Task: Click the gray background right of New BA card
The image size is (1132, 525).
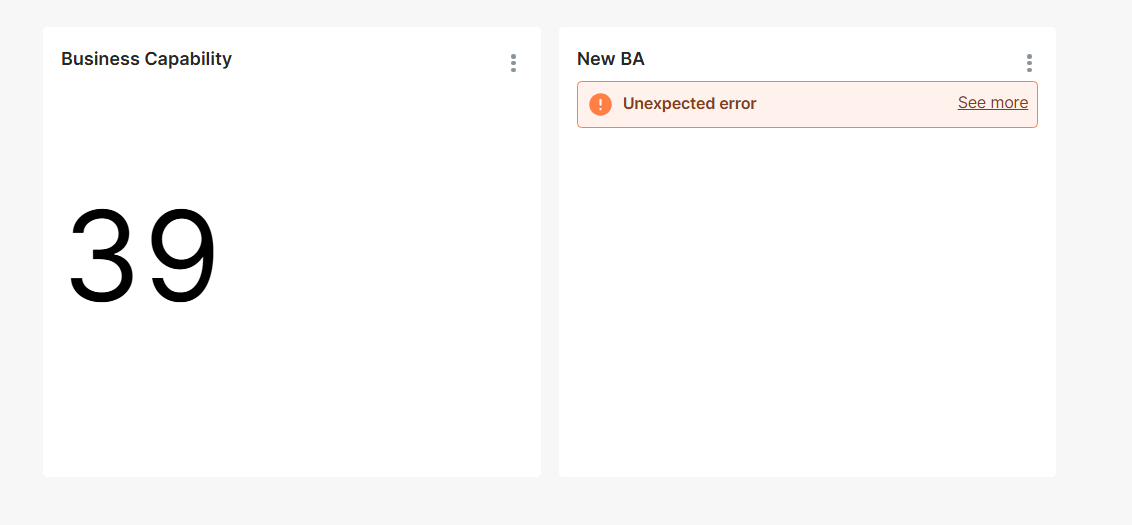Action: pyautogui.click(x=1094, y=253)
